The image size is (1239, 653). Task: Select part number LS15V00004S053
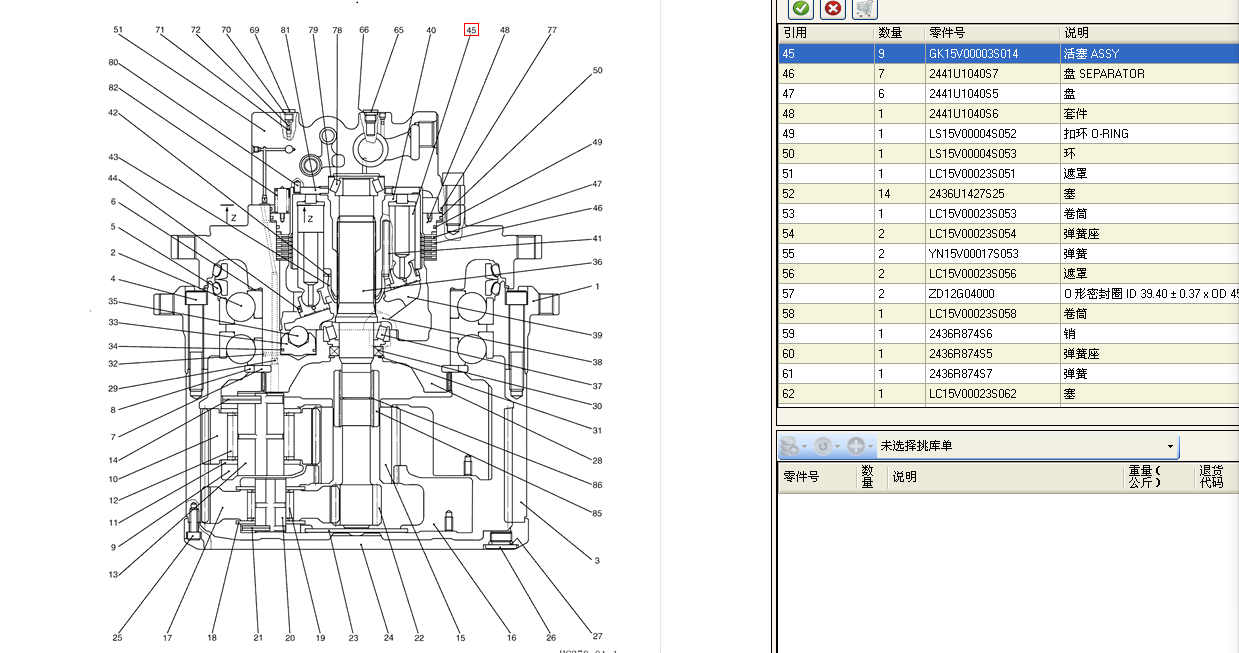(972, 154)
